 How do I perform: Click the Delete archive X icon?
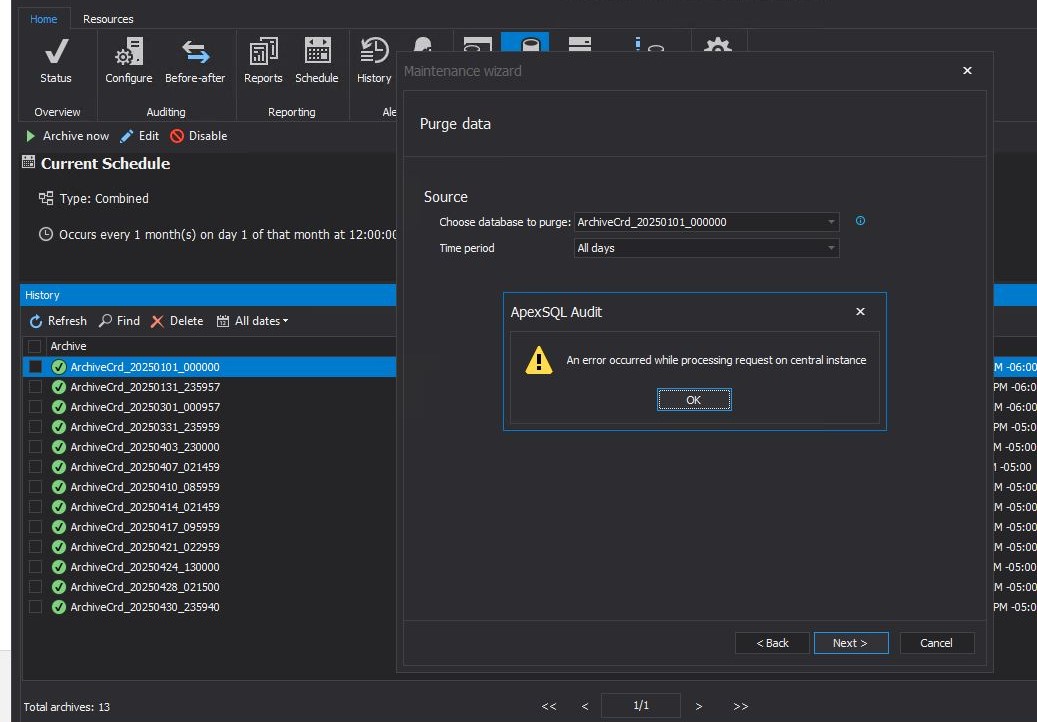(157, 321)
